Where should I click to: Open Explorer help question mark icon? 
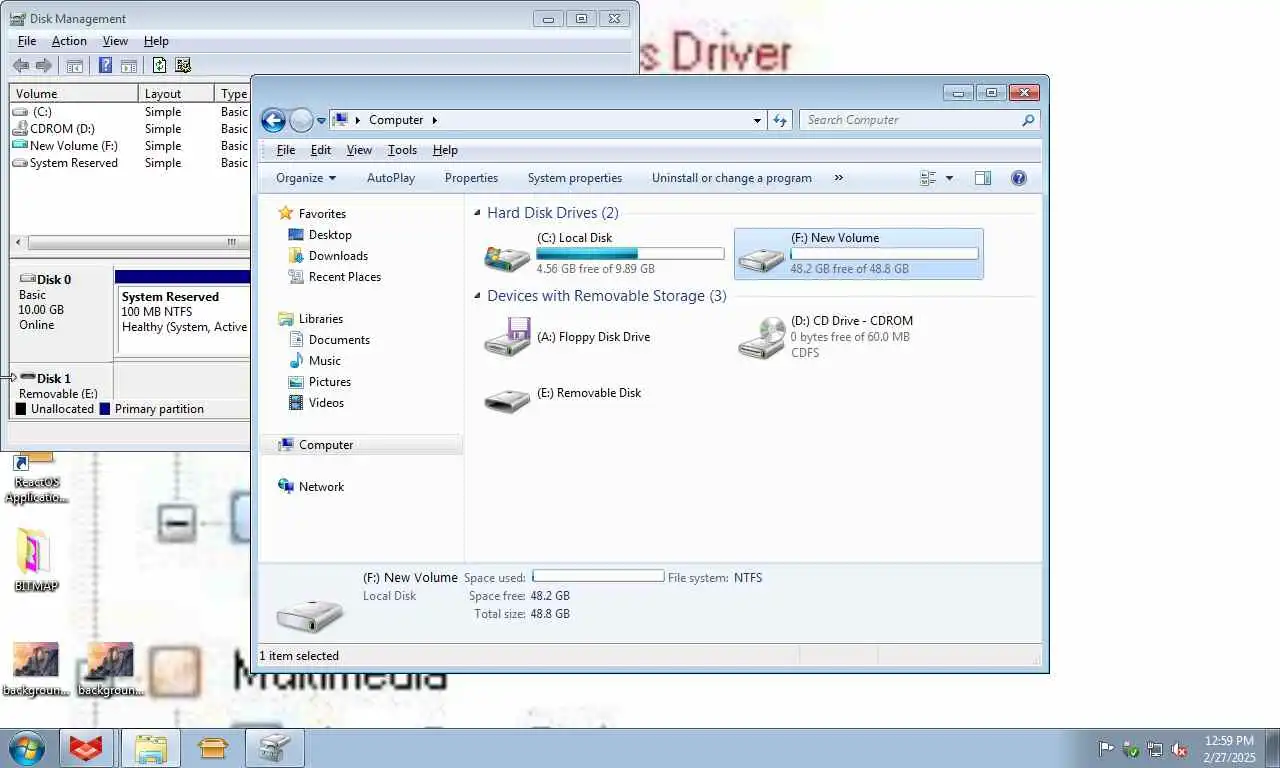click(1019, 178)
